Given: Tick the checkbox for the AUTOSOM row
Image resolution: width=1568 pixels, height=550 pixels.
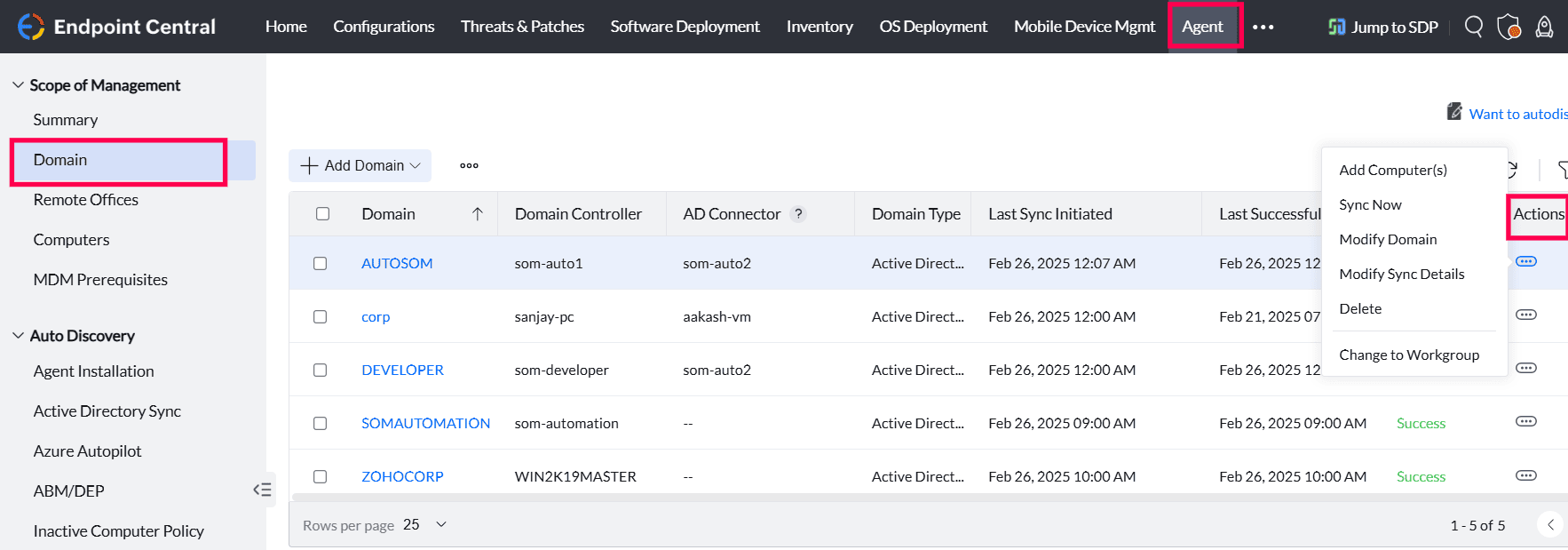Looking at the screenshot, I should click(321, 263).
